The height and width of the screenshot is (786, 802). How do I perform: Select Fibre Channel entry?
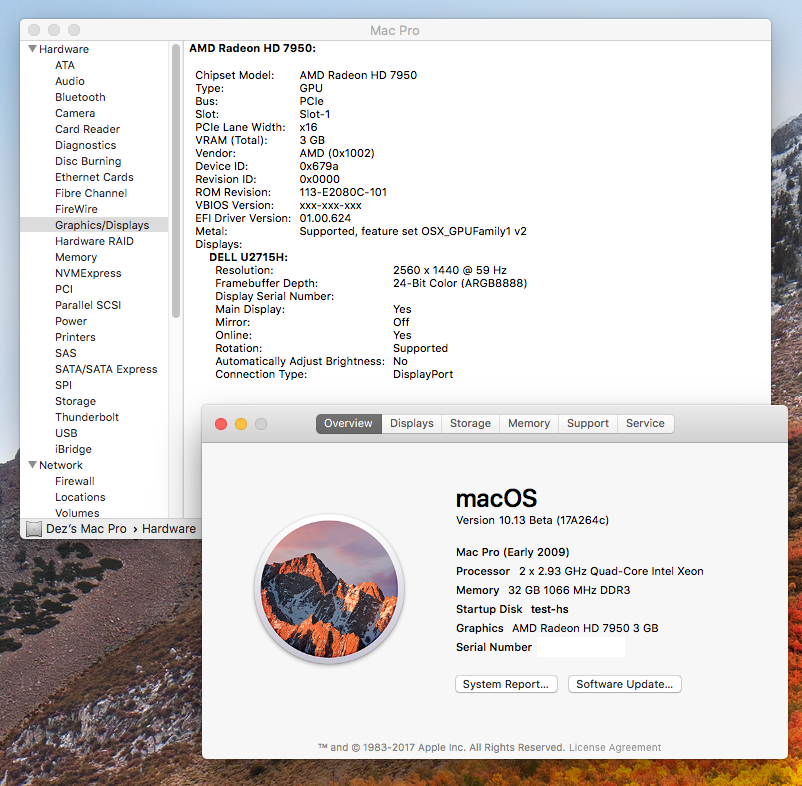[91, 193]
